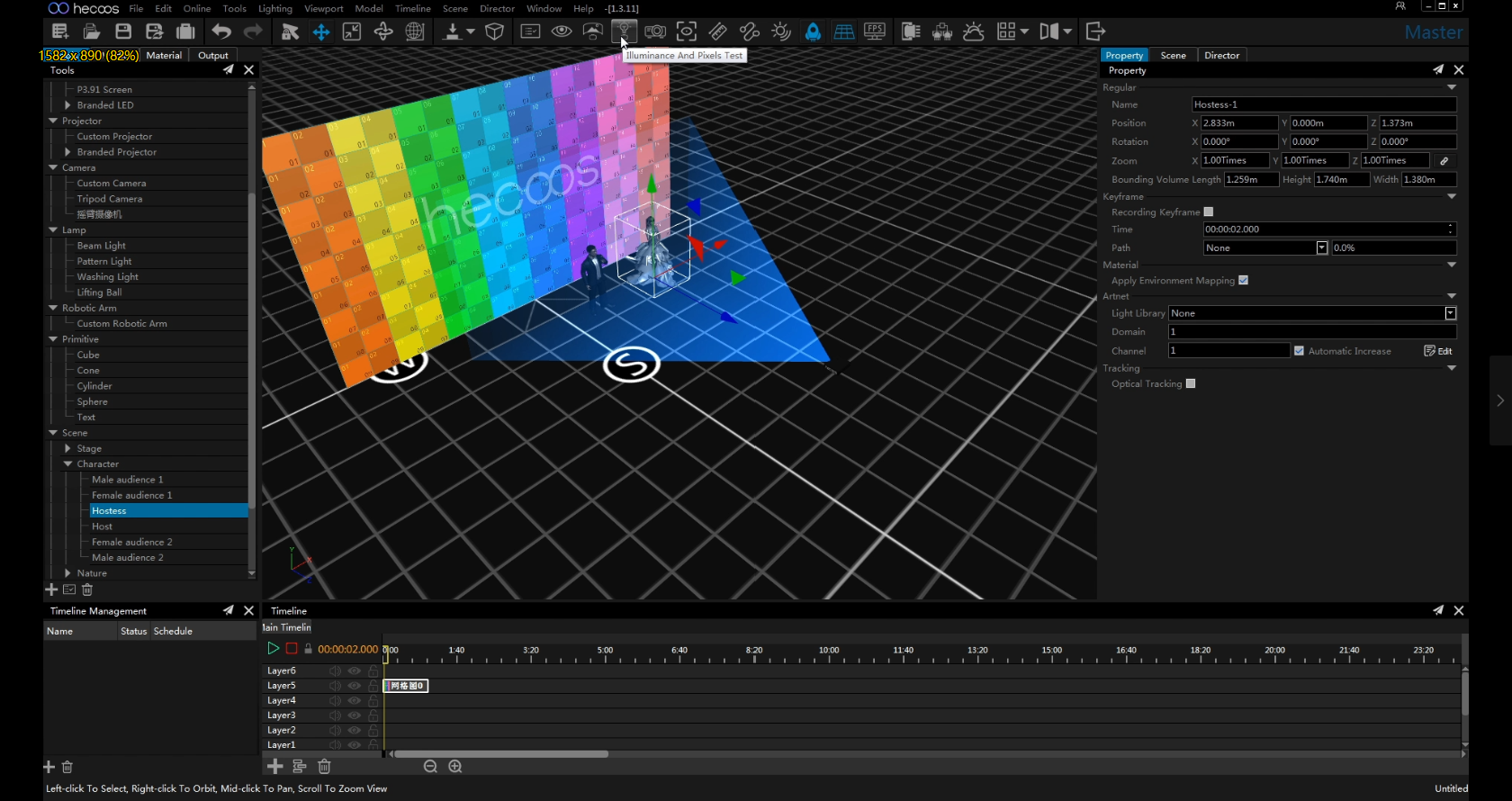Click the ruler measure toolbar icon
The image size is (1512, 801).
coord(717,31)
